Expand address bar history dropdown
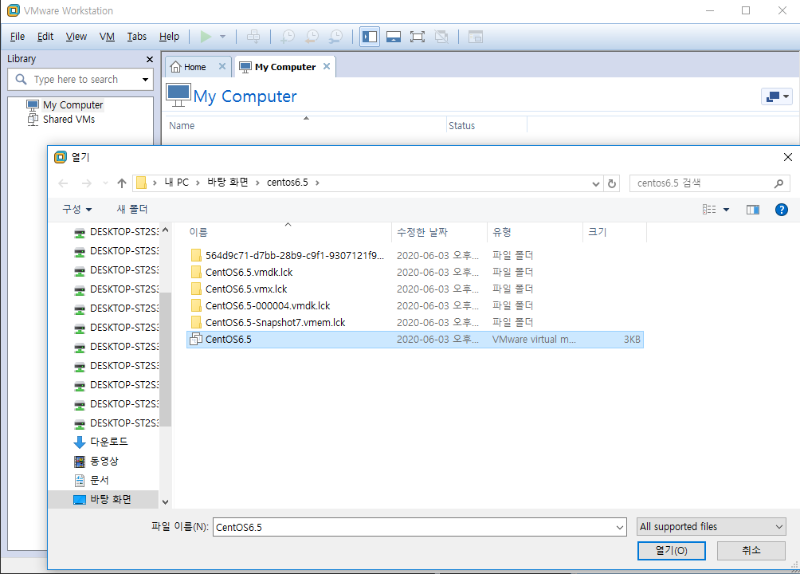This screenshot has height=574, width=800. pos(595,184)
